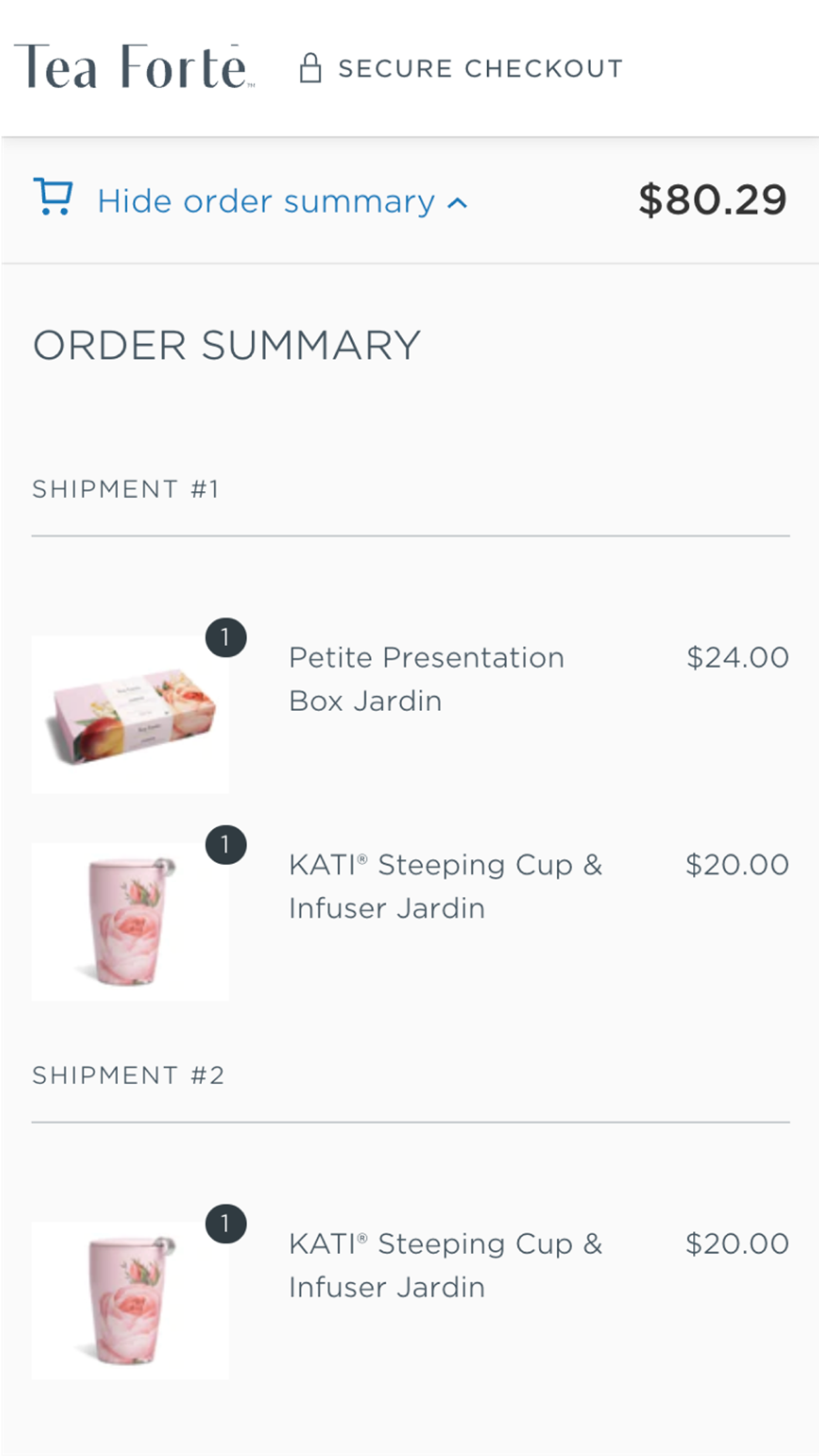Click the quantity badge on Petite Presentation Box

226,638
